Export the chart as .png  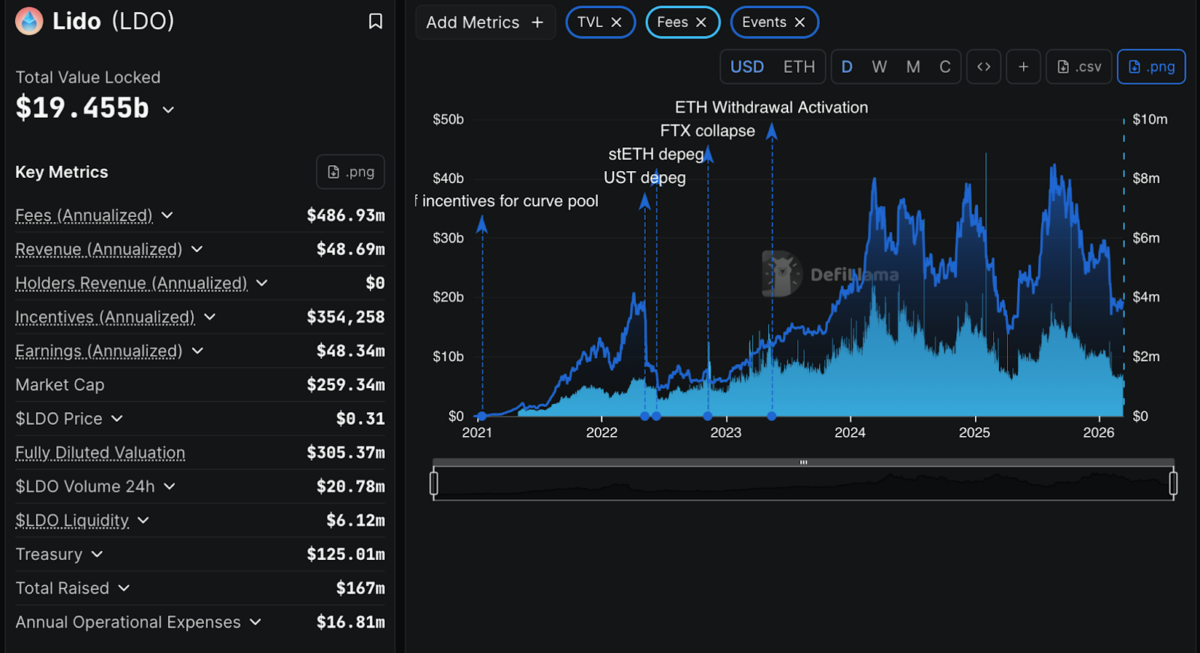1151,67
